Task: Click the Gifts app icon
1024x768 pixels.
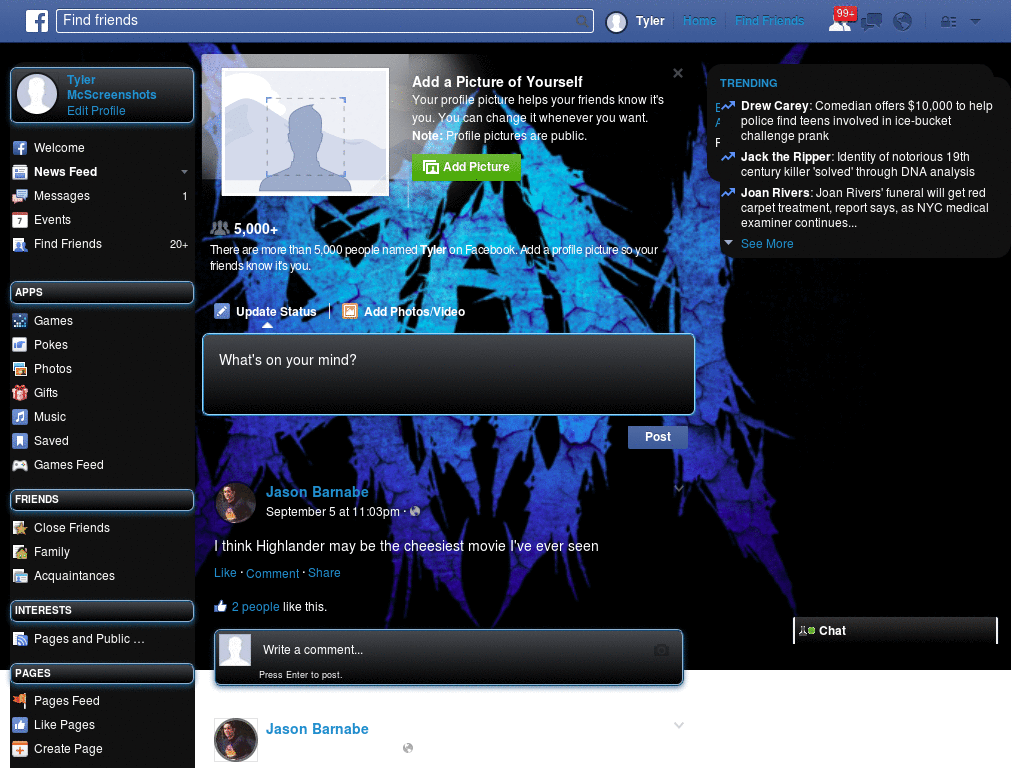Action: point(20,393)
